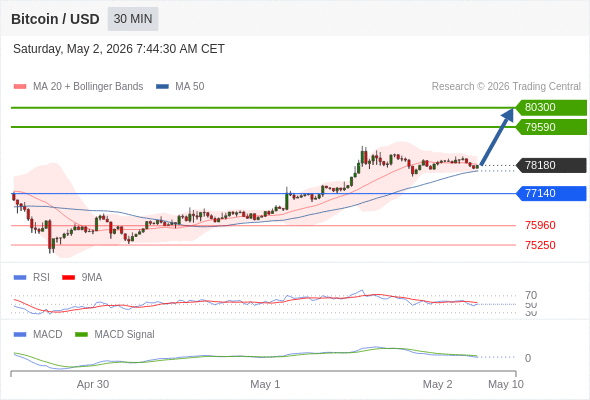Screen dimensions: 590x400
Task: Click the MACD Signal green legend marker
Action: (x=81, y=335)
